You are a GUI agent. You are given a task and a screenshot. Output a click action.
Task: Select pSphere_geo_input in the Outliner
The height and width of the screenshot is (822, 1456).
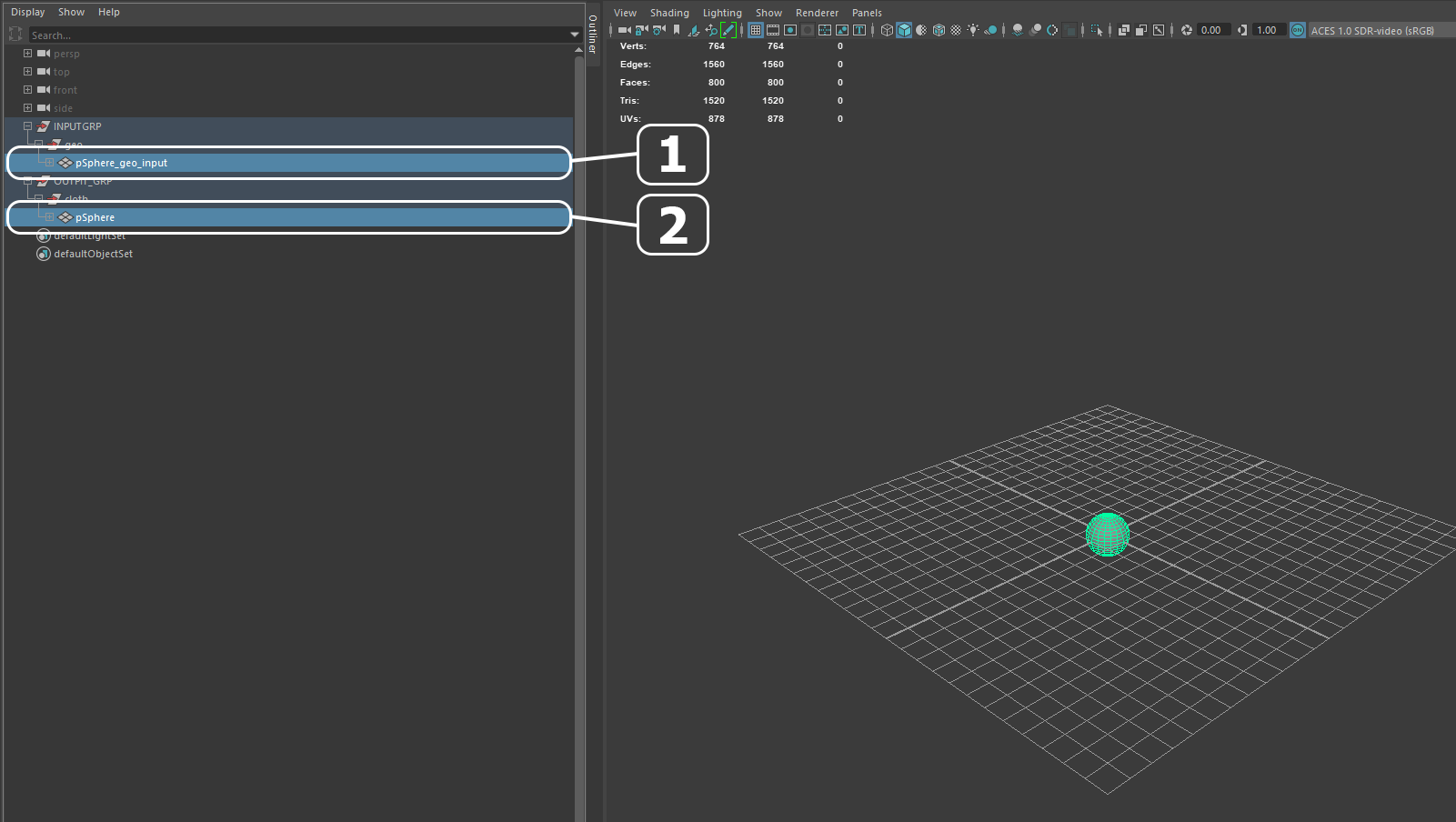[121, 163]
